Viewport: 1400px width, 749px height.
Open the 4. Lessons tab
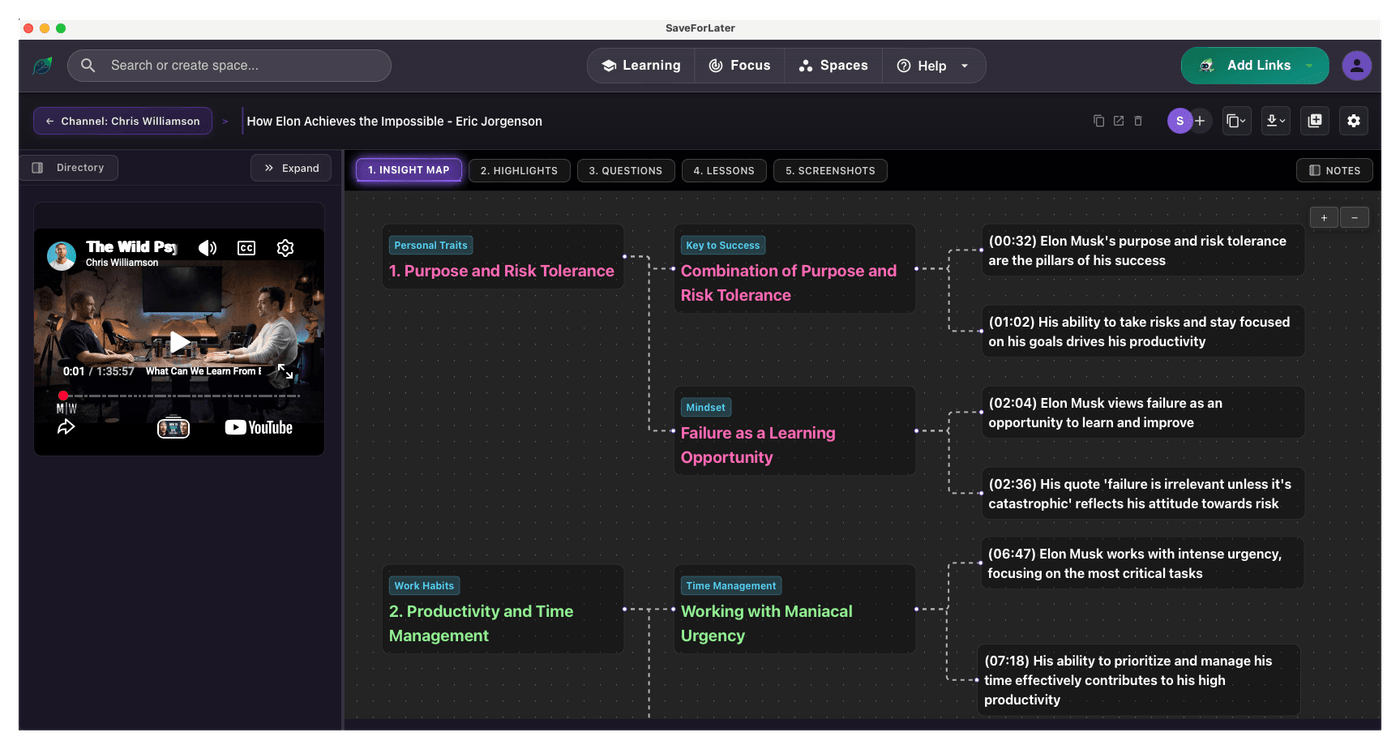[724, 170]
